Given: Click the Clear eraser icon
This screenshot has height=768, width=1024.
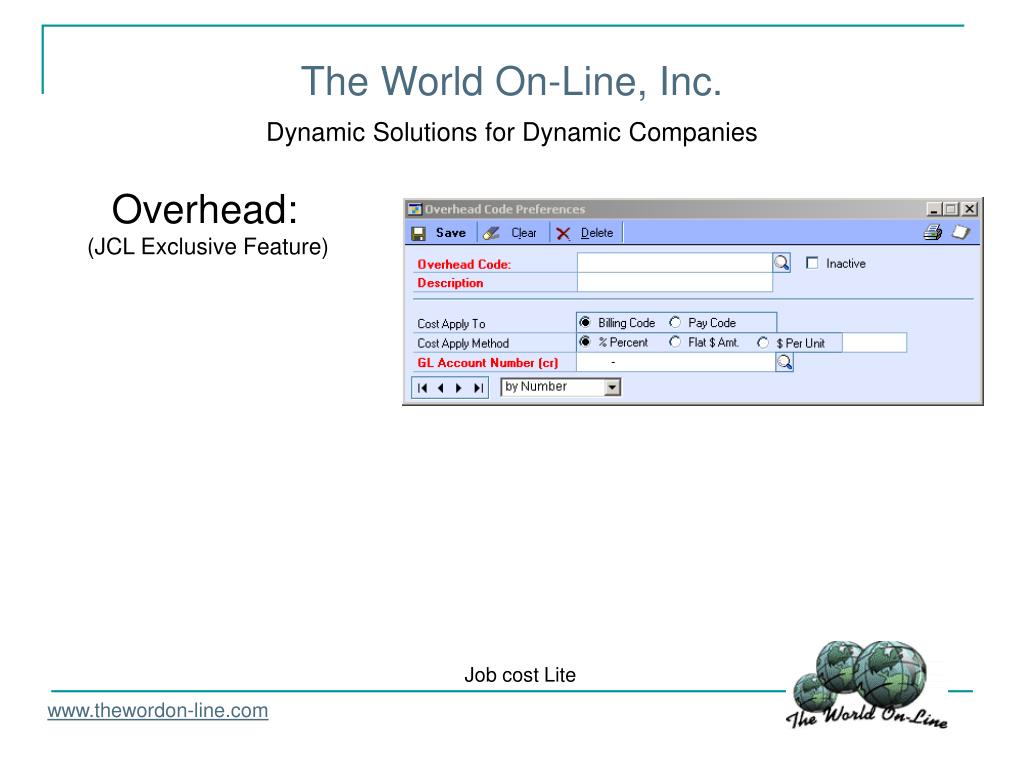Looking at the screenshot, I should pyautogui.click(x=491, y=233).
